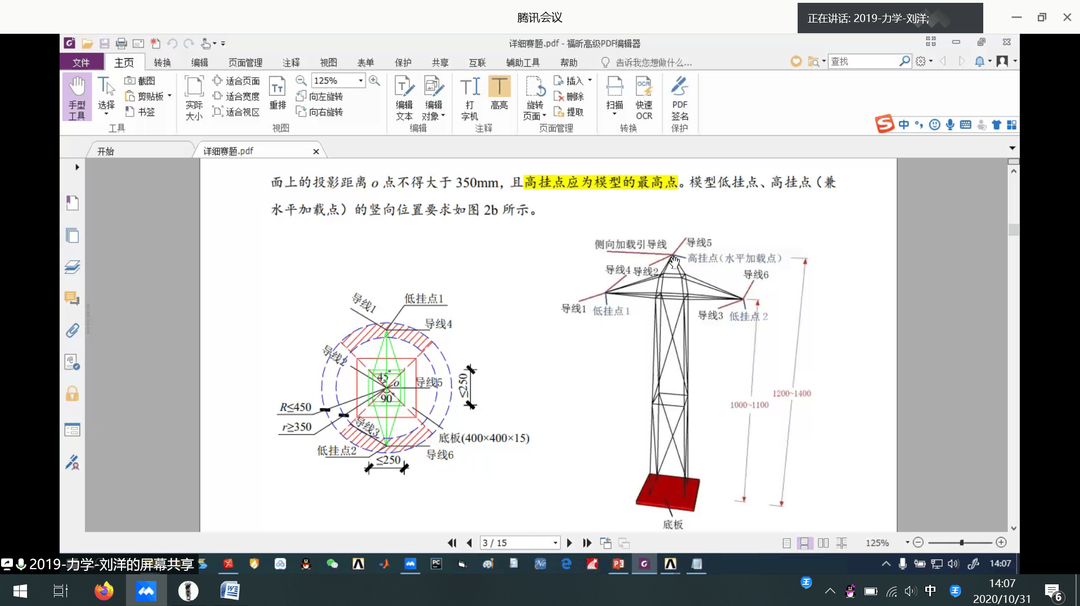Open the PDF Sign (PDF签名) tool

pos(679,96)
